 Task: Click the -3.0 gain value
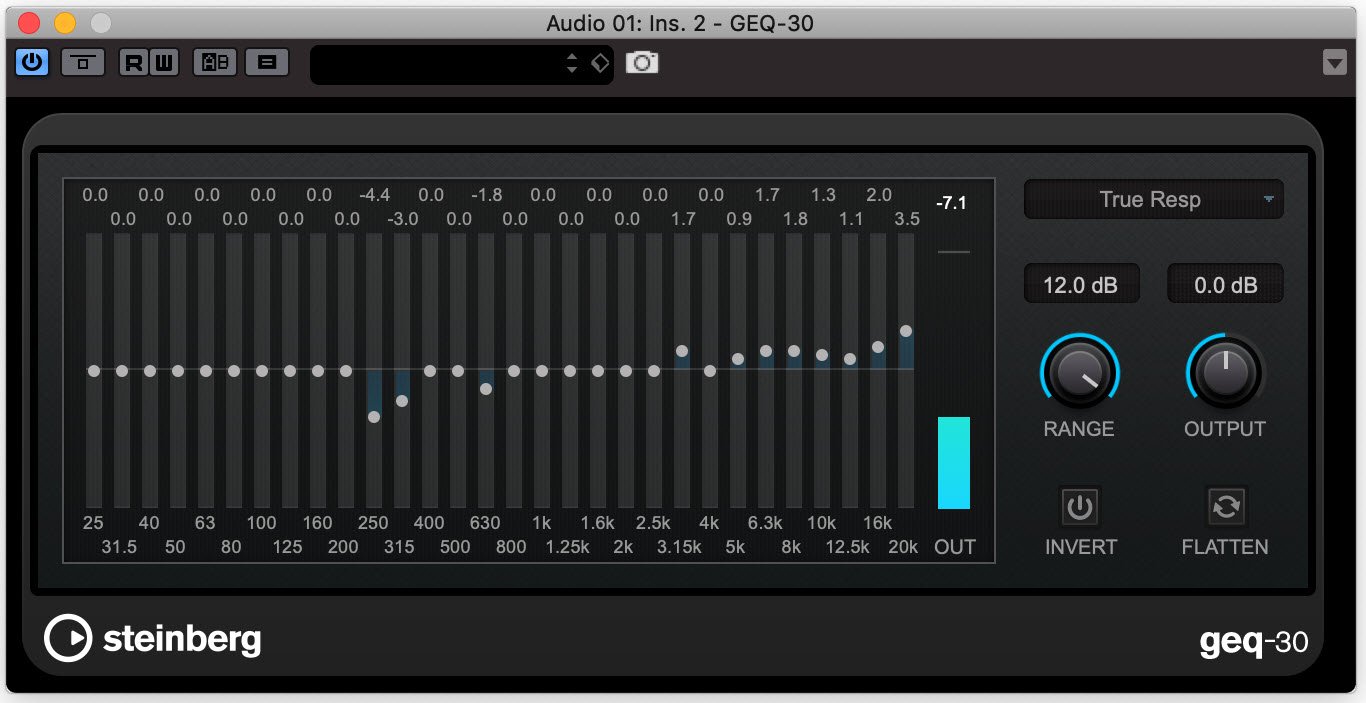click(x=403, y=219)
